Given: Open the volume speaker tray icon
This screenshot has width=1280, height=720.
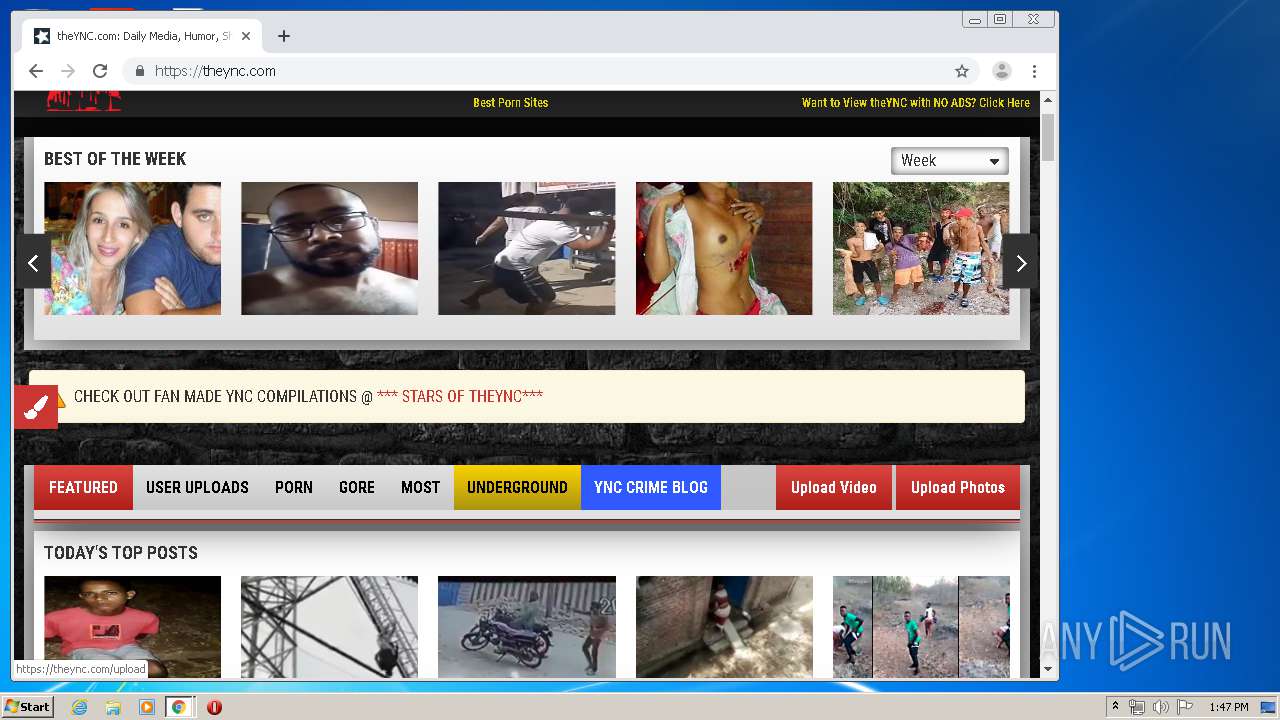Looking at the screenshot, I should [x=1161, y=707].
